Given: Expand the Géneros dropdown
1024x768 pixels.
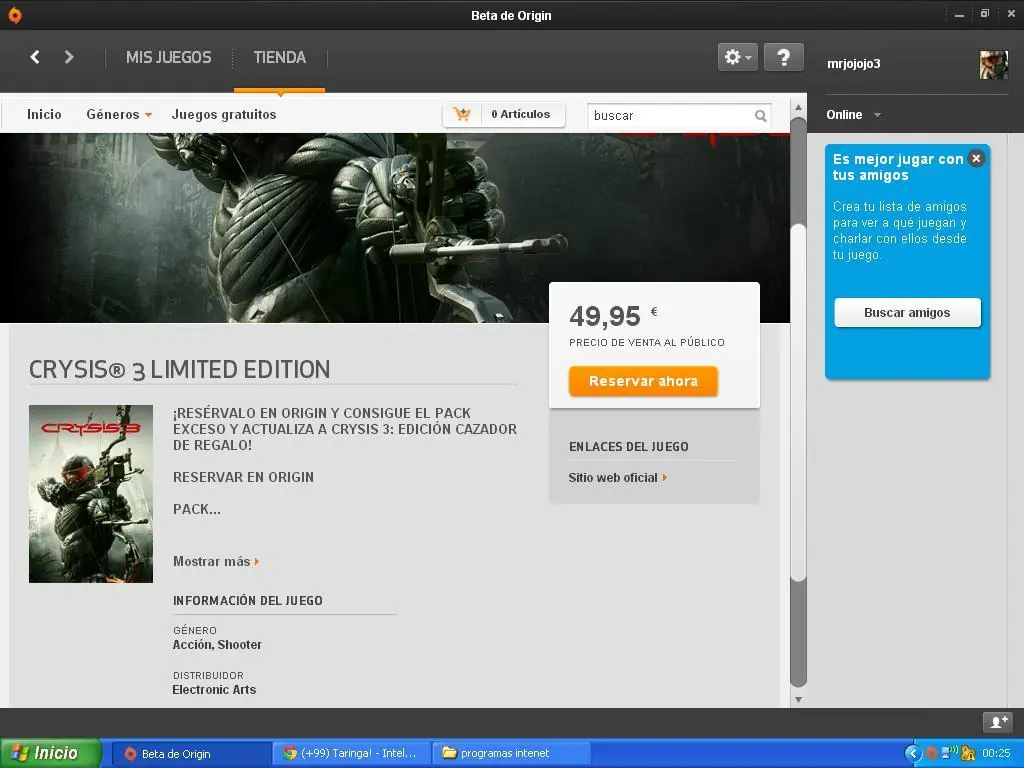Looking at the screenshot, I should pyautogui.click(x=119, y=114).
